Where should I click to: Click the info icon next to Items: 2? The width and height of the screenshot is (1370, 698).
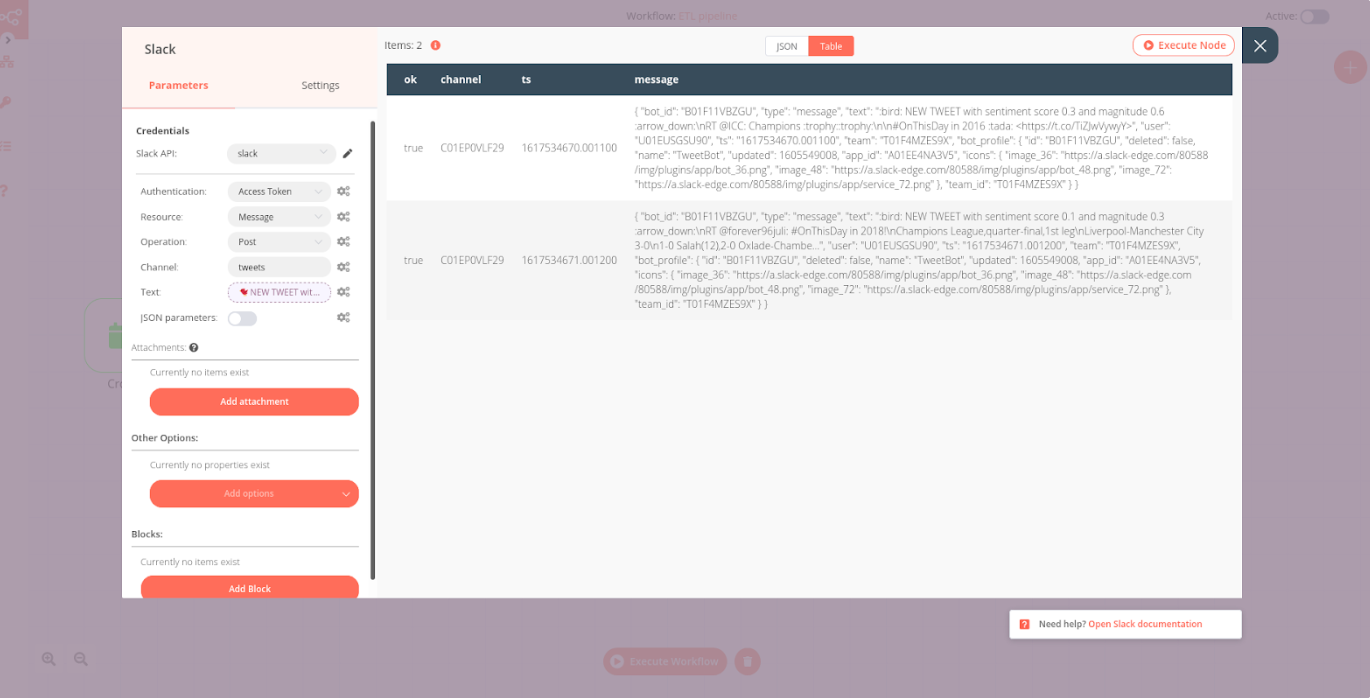(x=435, y=44)
